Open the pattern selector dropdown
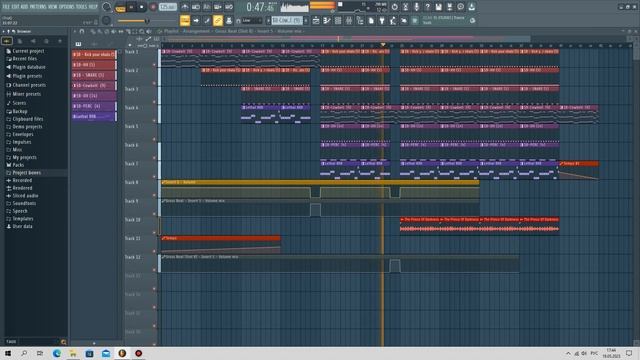The image size is (640, 360). (287, 20)
